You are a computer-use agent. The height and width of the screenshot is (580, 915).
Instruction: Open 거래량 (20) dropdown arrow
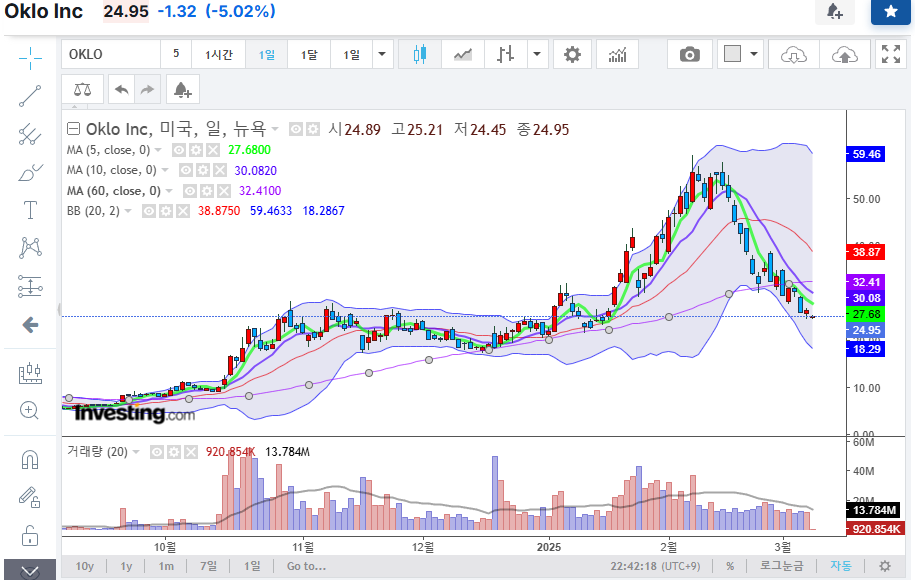click(x=136, y=452)
